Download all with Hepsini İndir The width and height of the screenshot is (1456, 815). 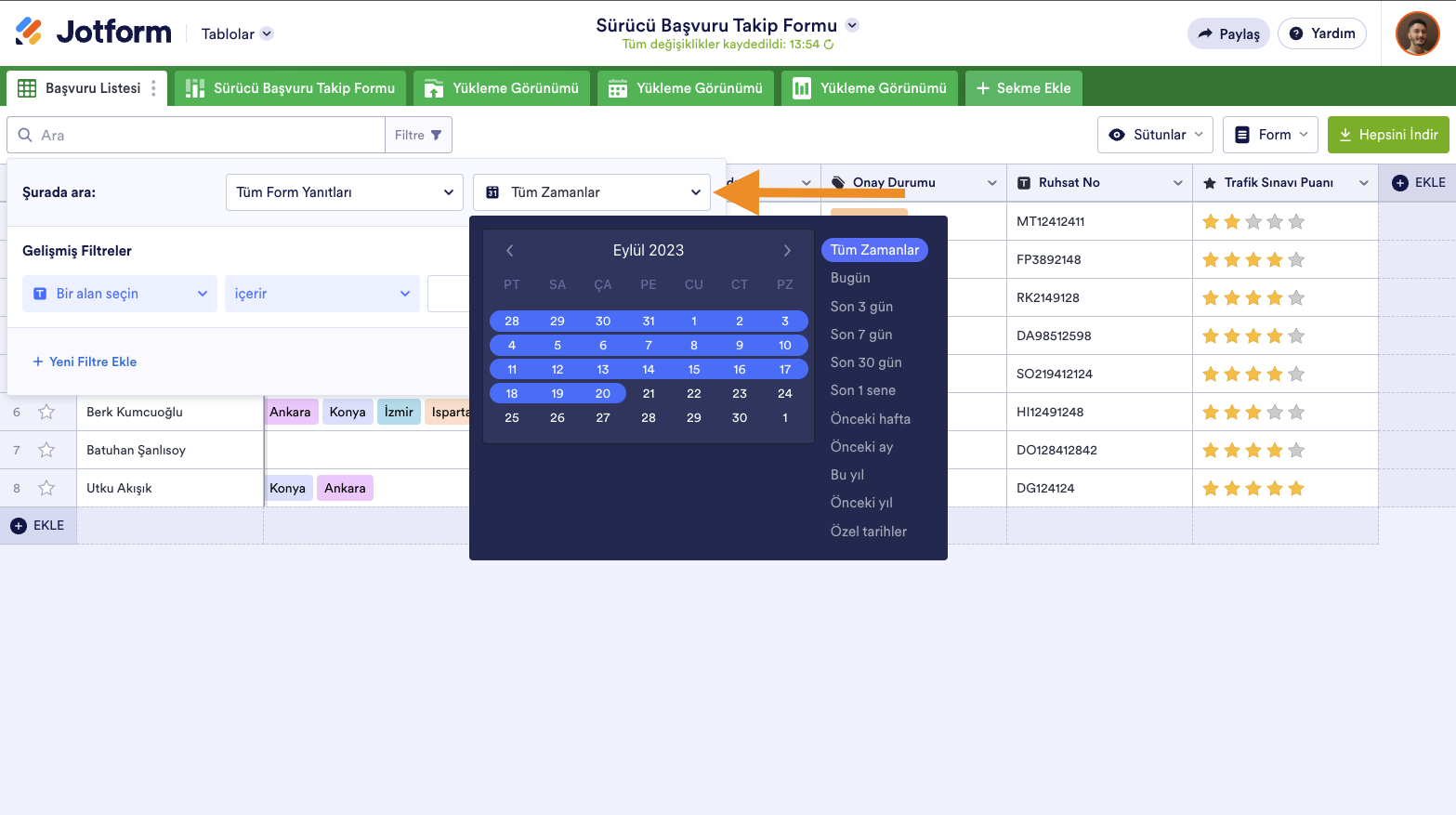(1388, 135)
